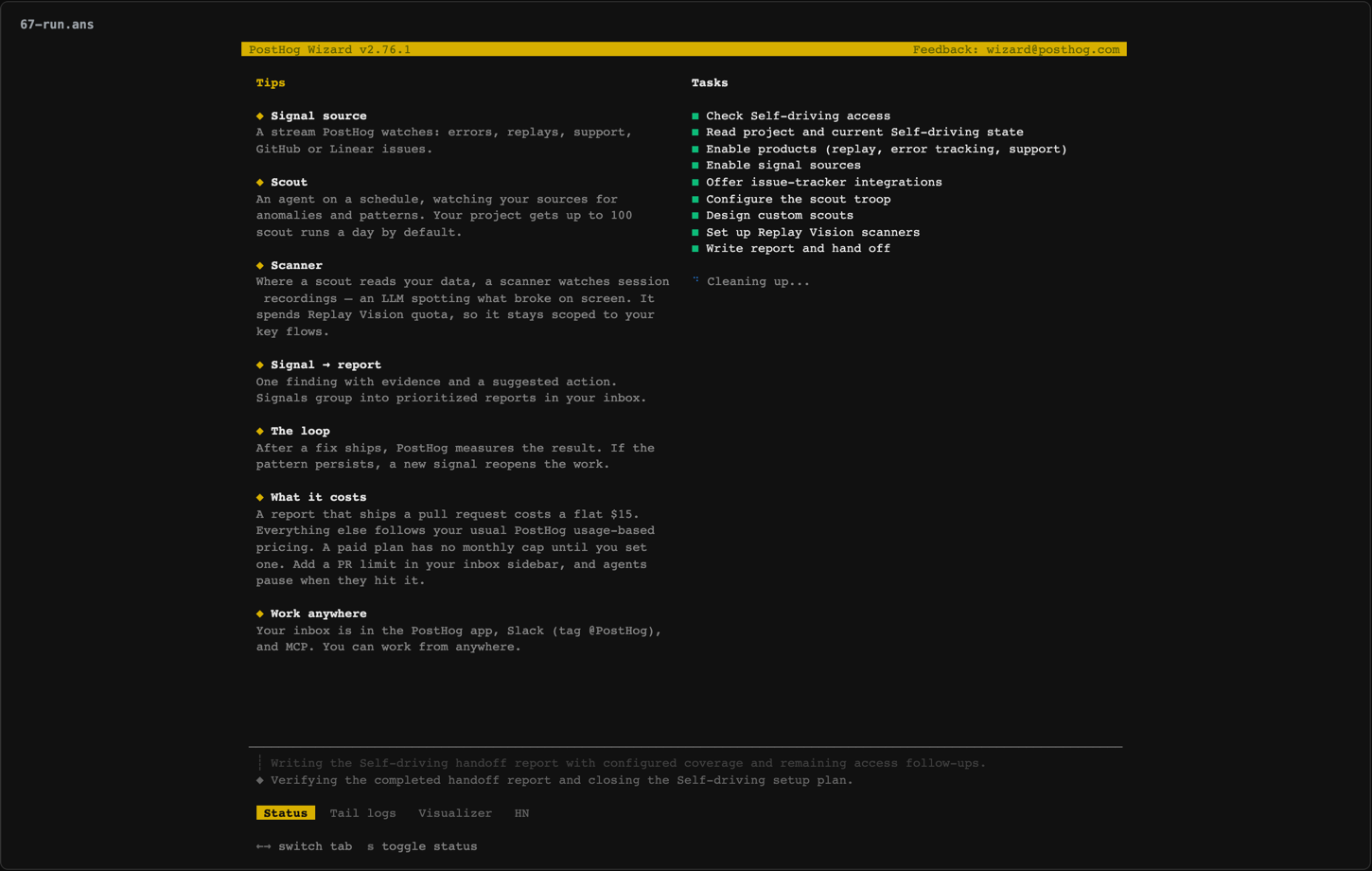Switch to the Status tab
This screenshot has width=1372, height=871.
click(285, 813)
